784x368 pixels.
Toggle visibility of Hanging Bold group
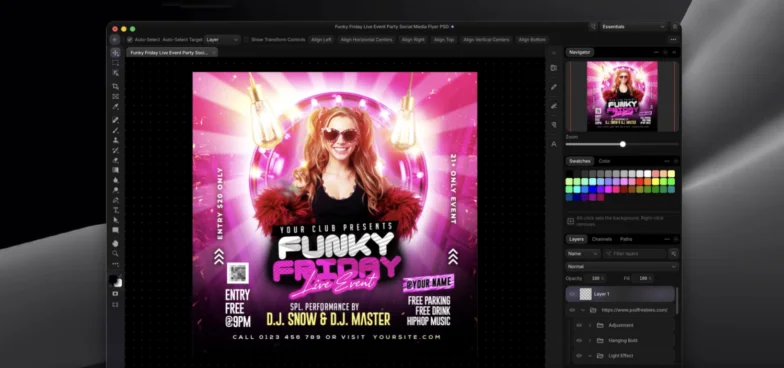(x=579, y=340)
